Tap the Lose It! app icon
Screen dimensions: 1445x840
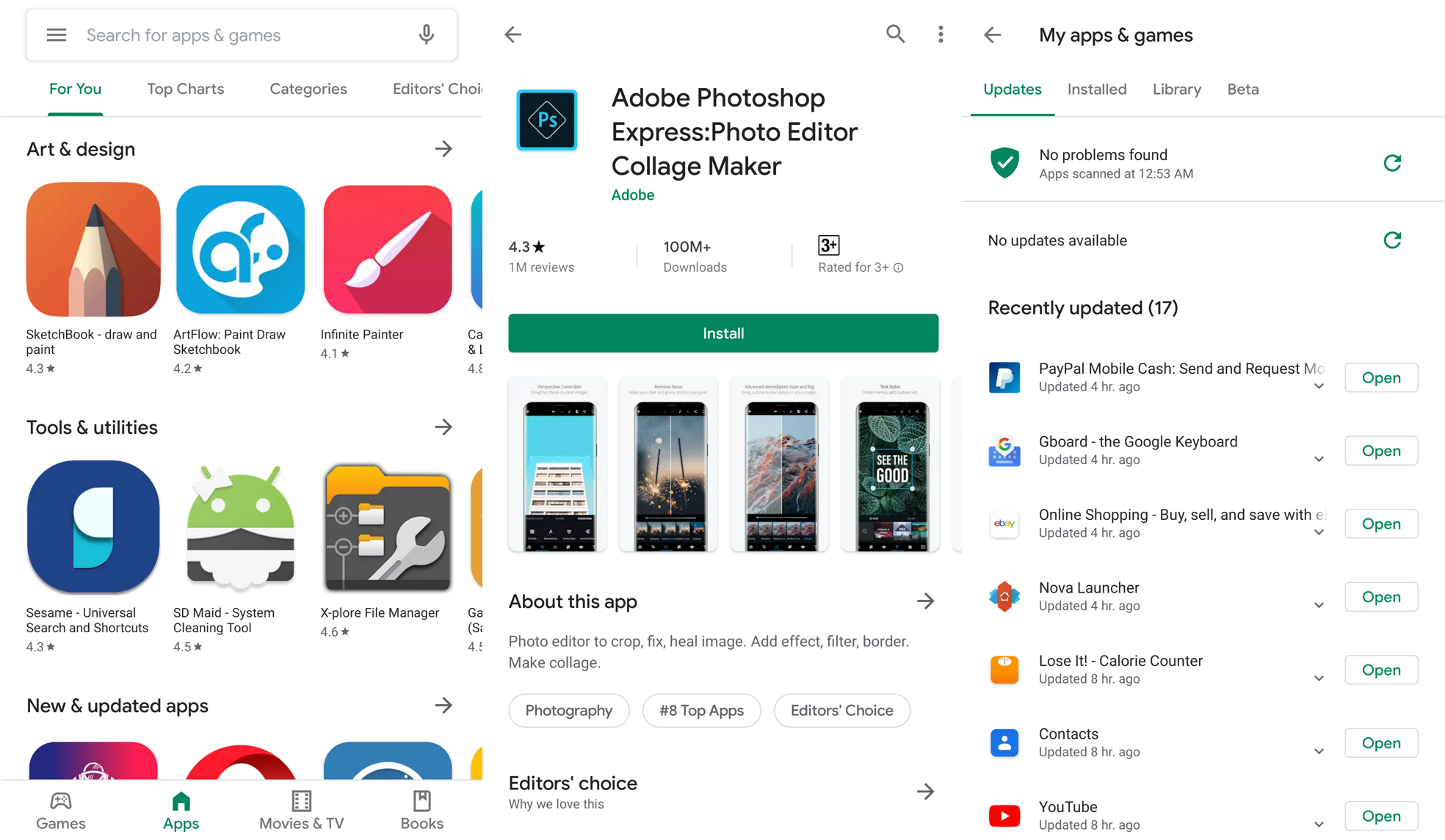pos(1004,670)
